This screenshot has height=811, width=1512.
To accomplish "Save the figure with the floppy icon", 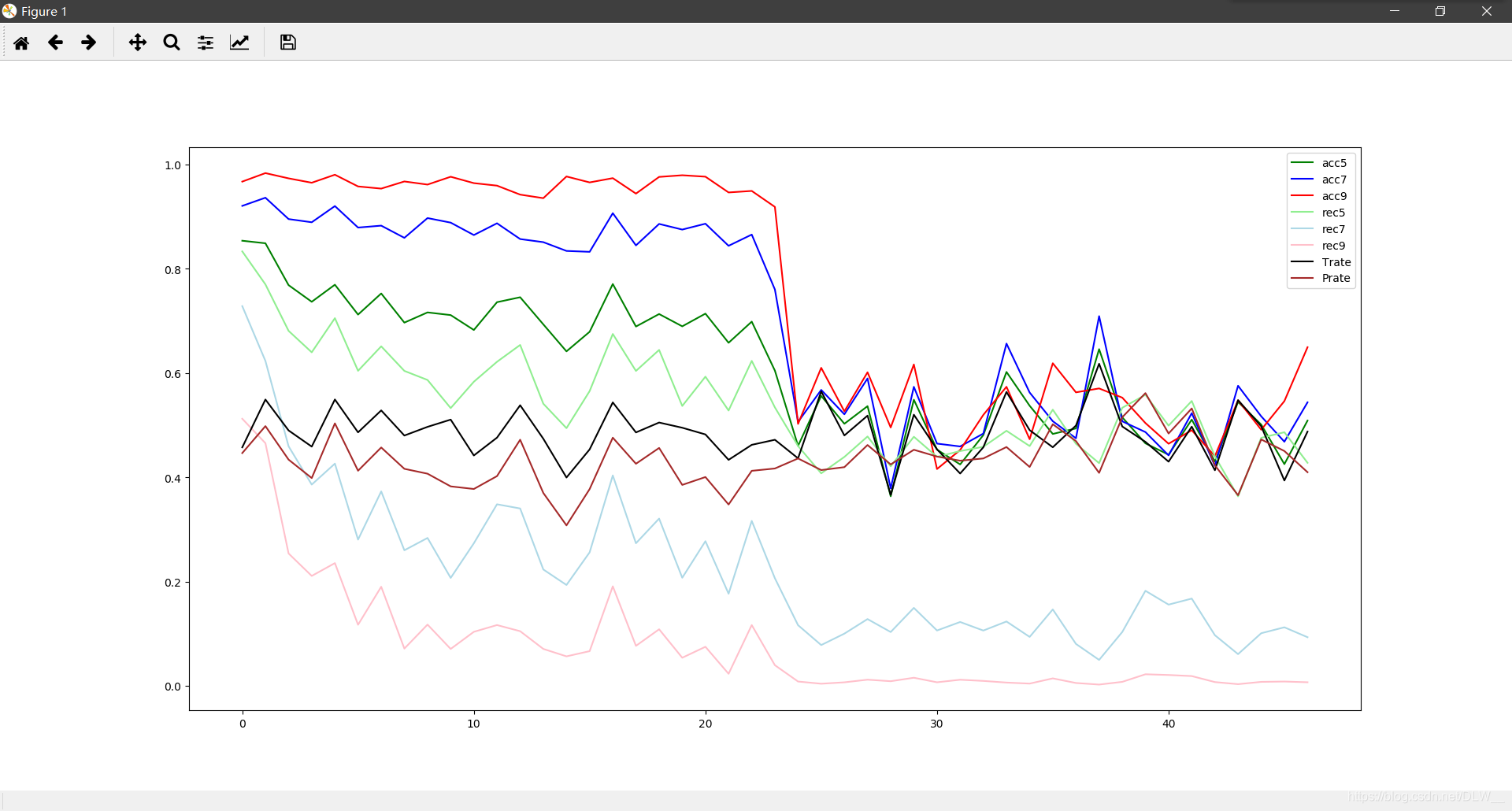I will point(288,43).
